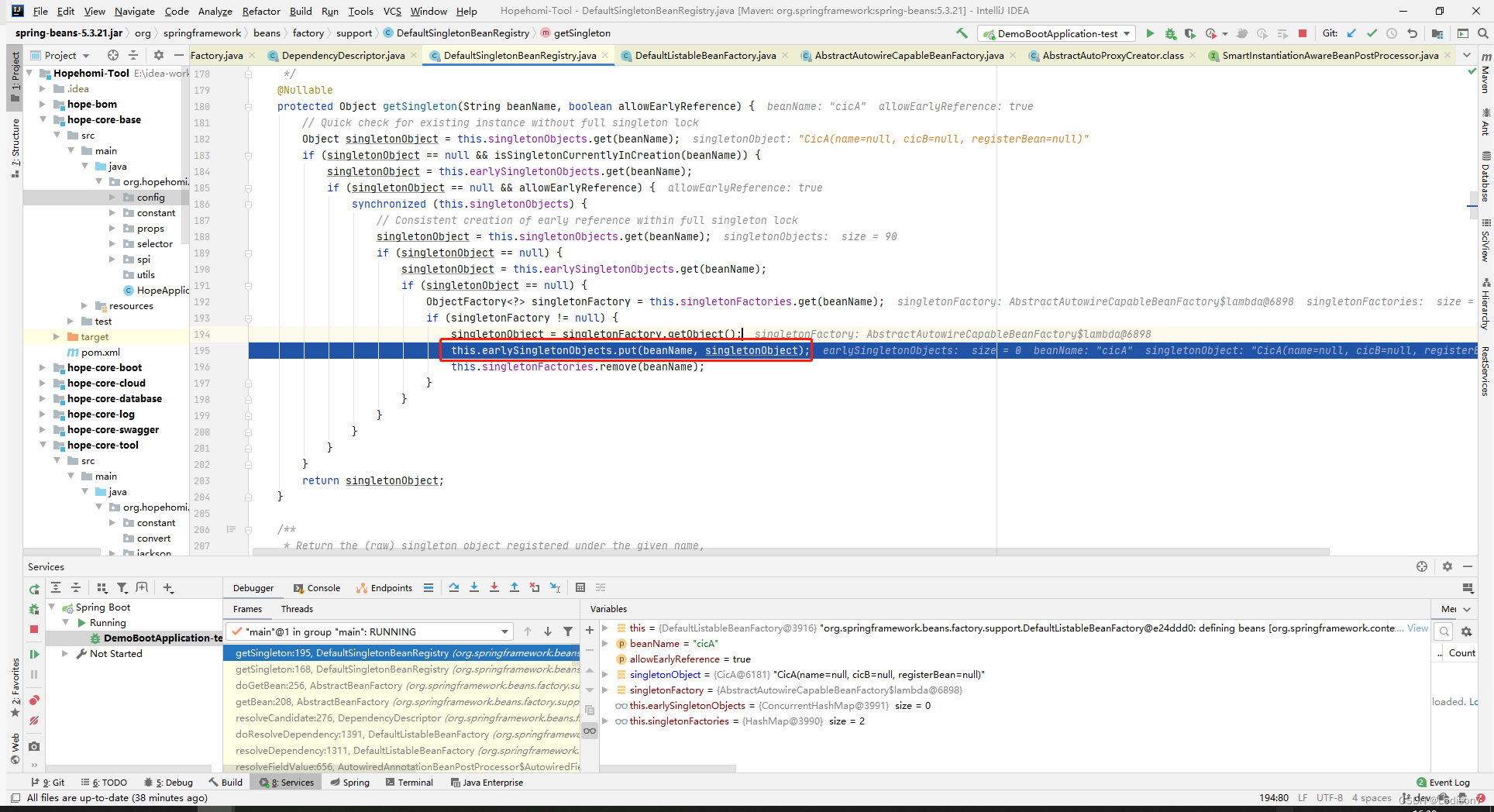The image size is (1494, 812).
Task: Toggle Mute Breakpoints icon in Services sidebar
Action: [34, 721]
